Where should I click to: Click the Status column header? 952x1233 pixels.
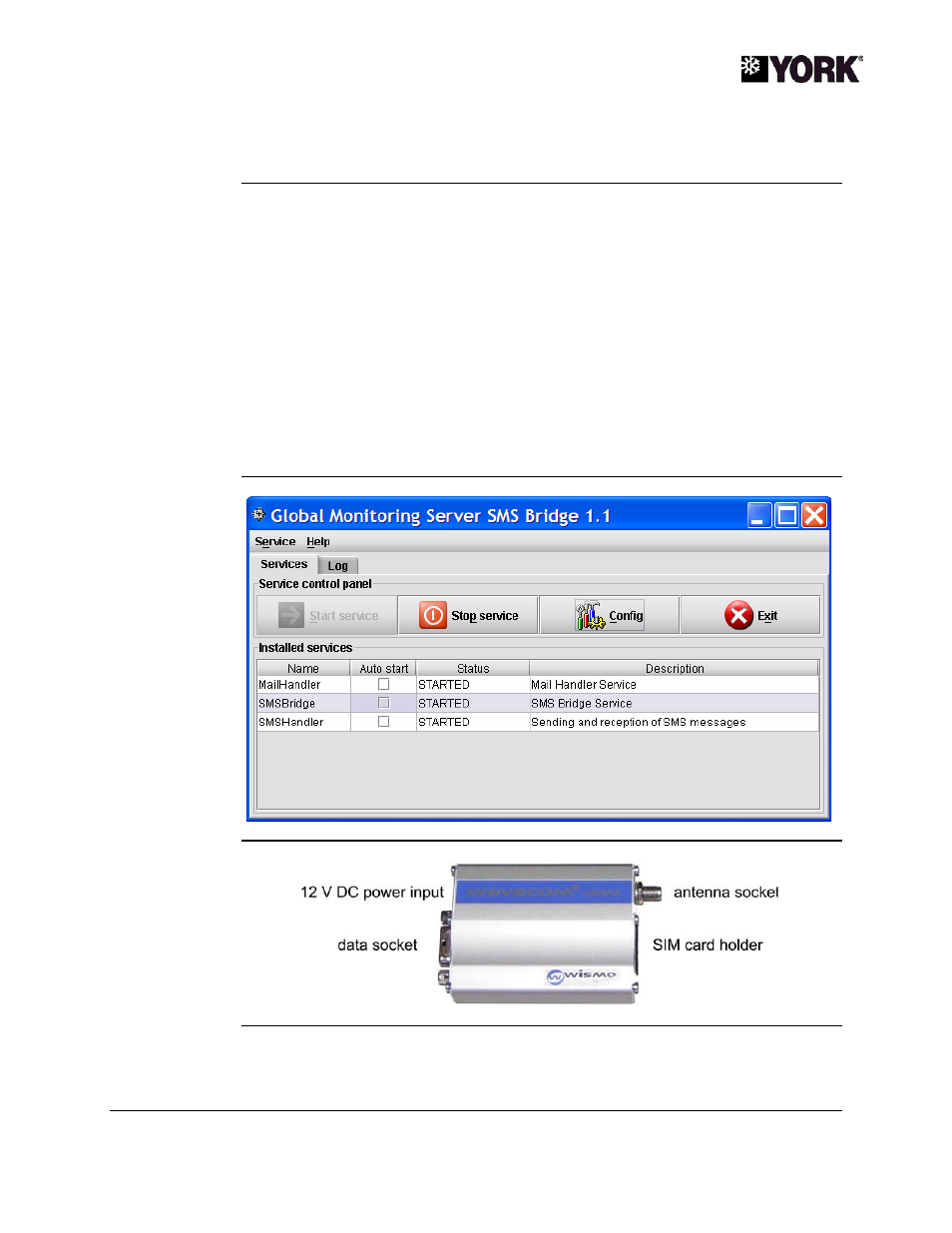473,669
